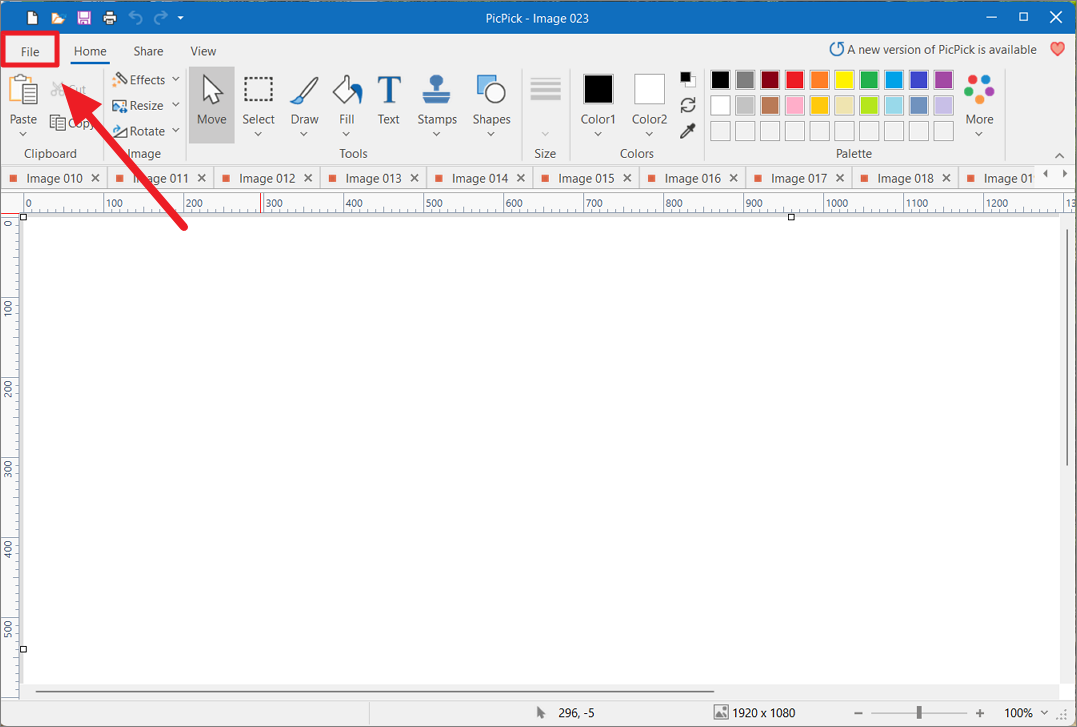The width and height of the screenshot is (1077, 727).
Task: Click the Copy button in Clipboard group
Action: pyautogui.click(x=71, y=123)
